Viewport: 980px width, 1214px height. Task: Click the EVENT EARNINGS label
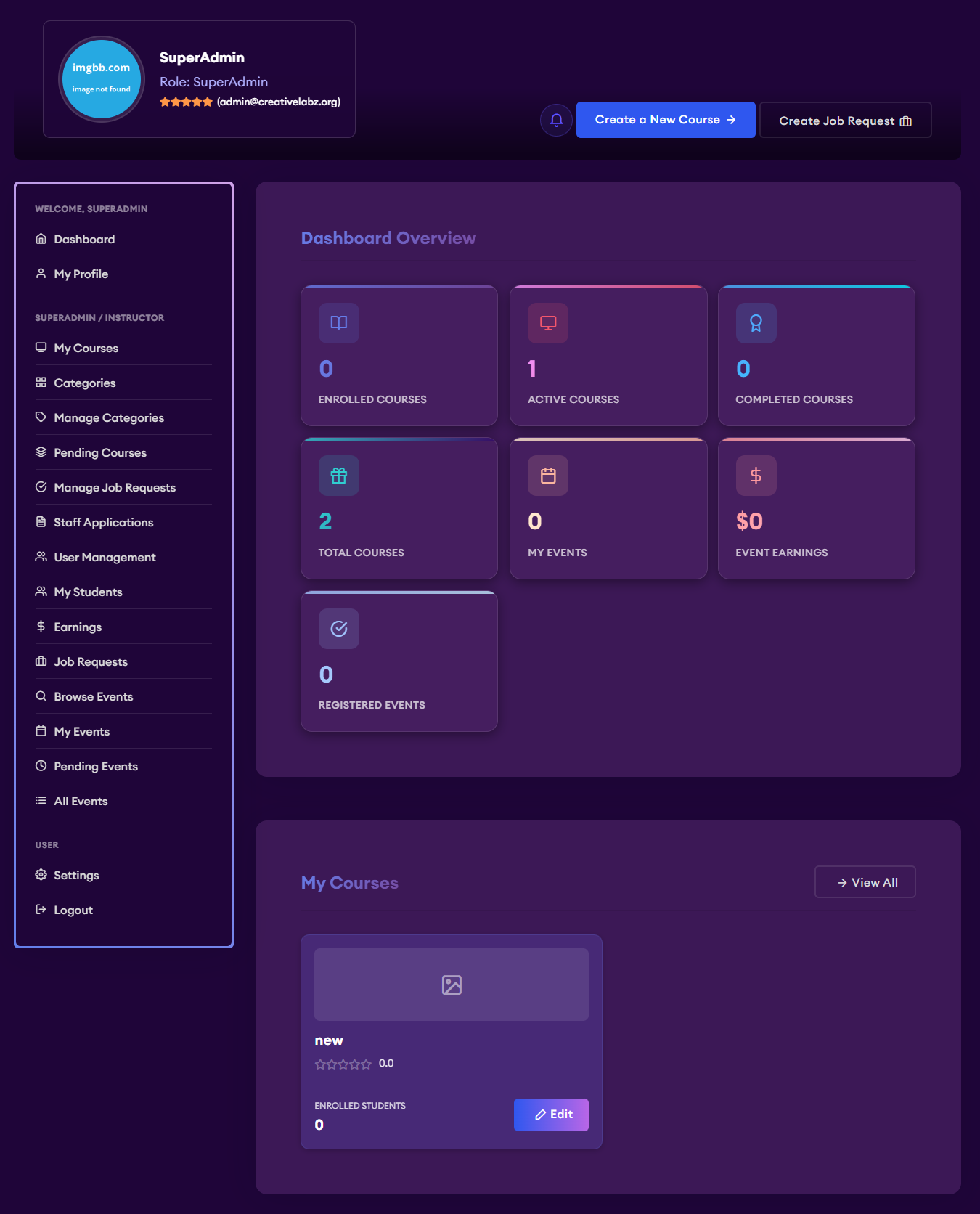[782, 553]
